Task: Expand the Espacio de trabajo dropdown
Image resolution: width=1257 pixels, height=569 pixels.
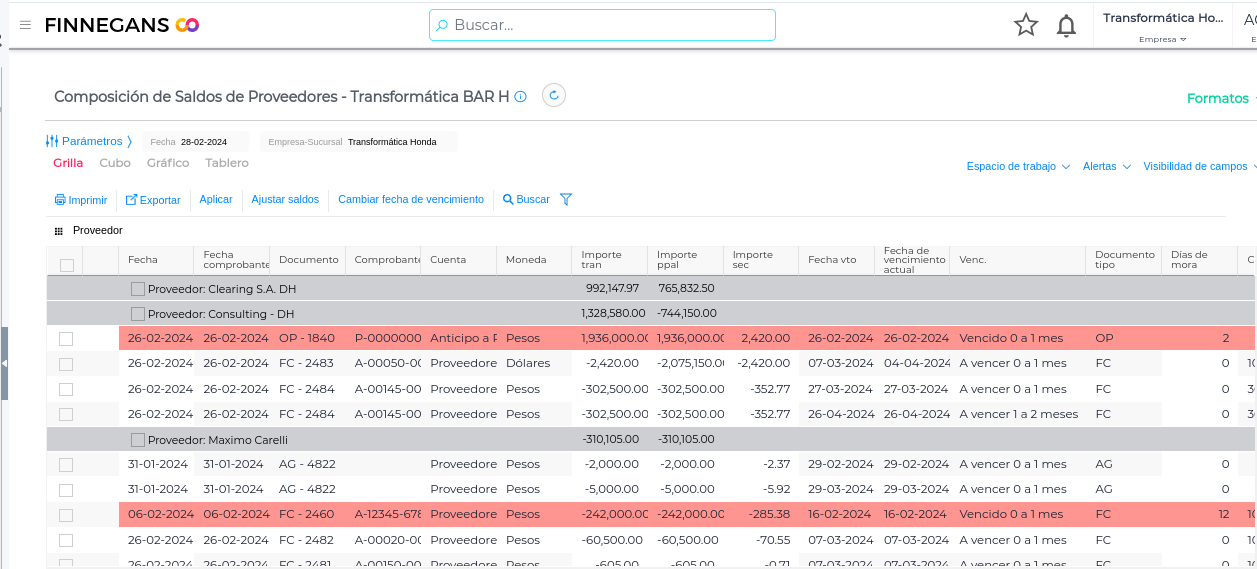Action: [1018, 167]
